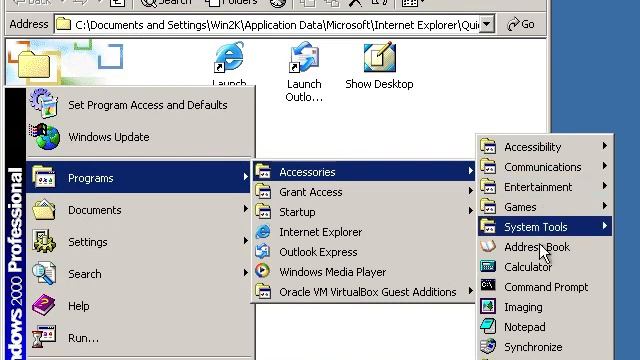Viewport: 640px width, 360px height.
Task: Click the Outlook Express menu icon
Action: 263,251
